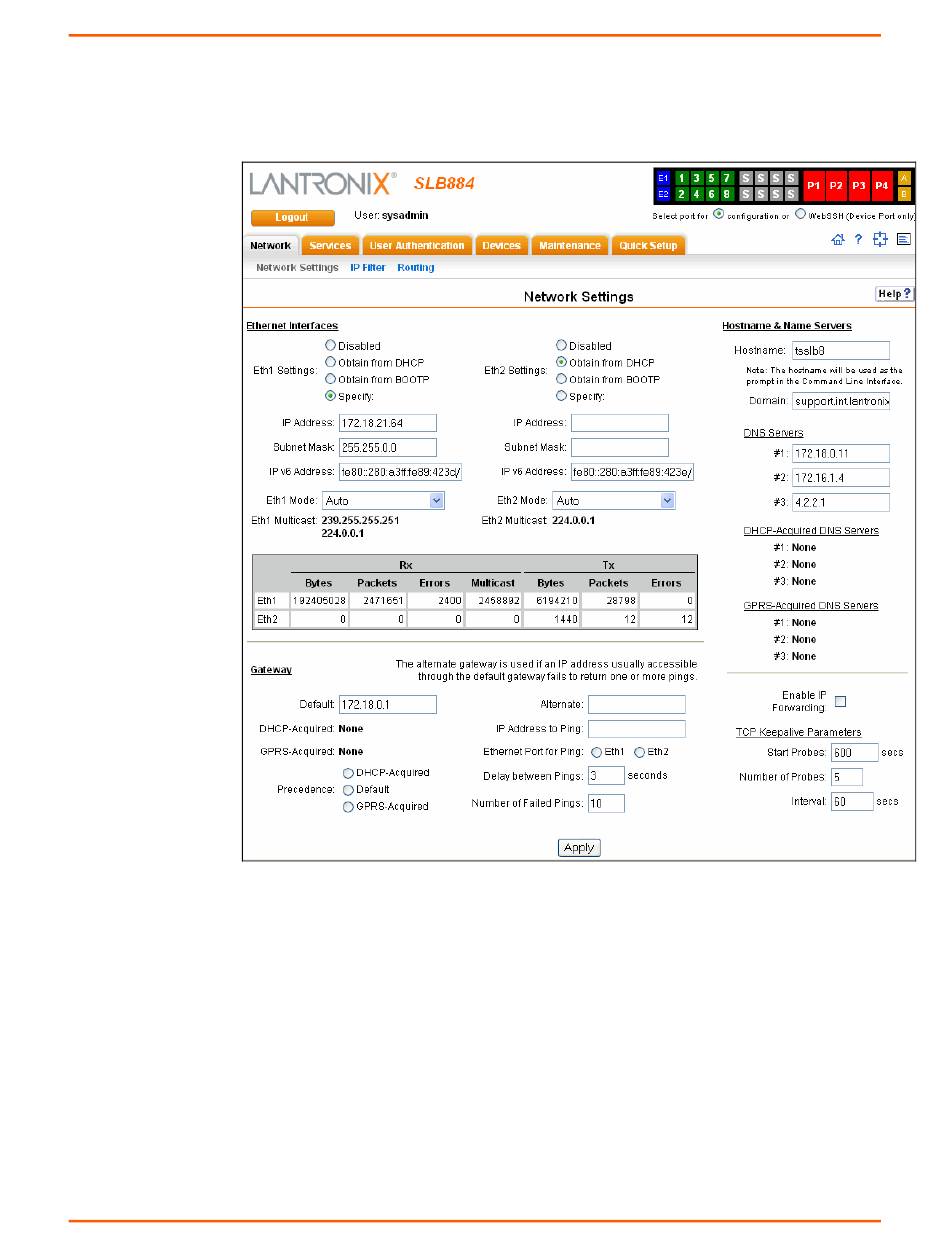Select the blue E1 Ethernet port icon
The image size is (950, 1260).
click(x=663, y=178)
